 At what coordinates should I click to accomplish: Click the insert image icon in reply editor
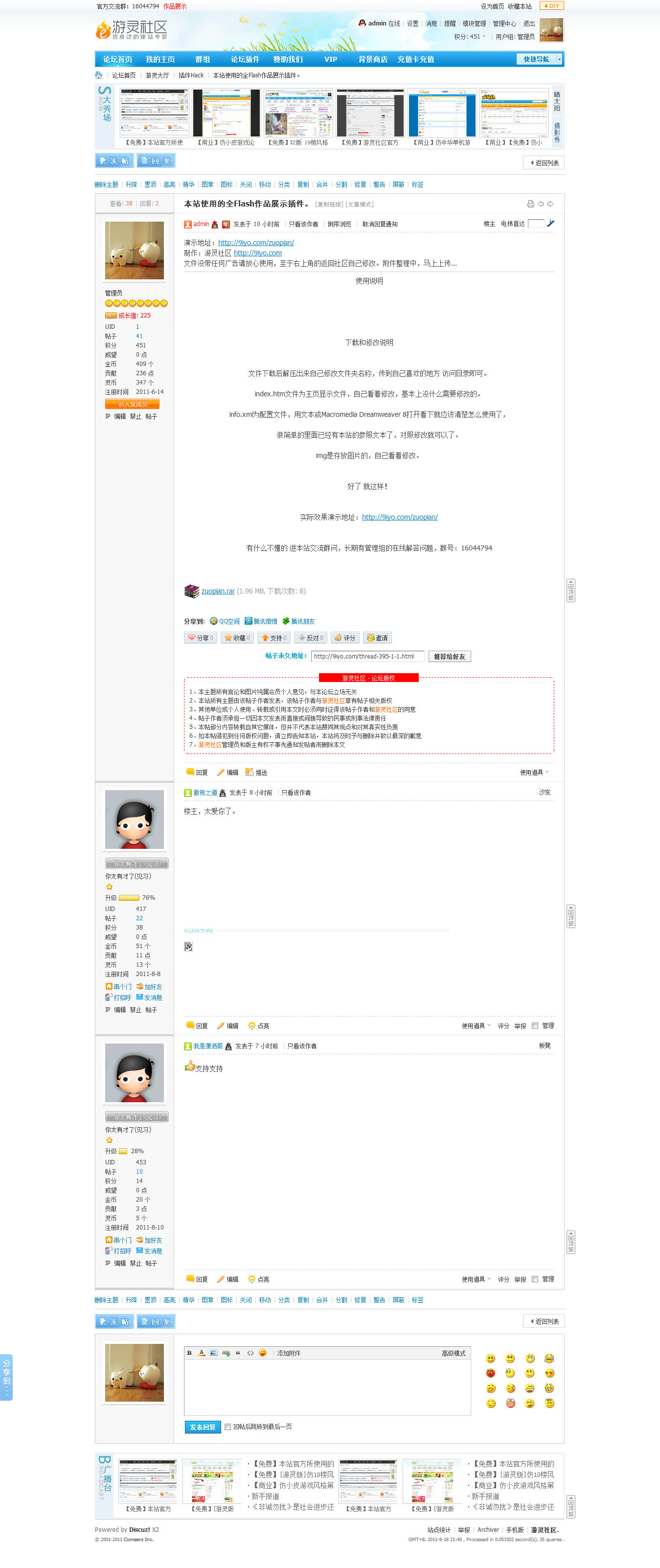(x=214, y=1353)
